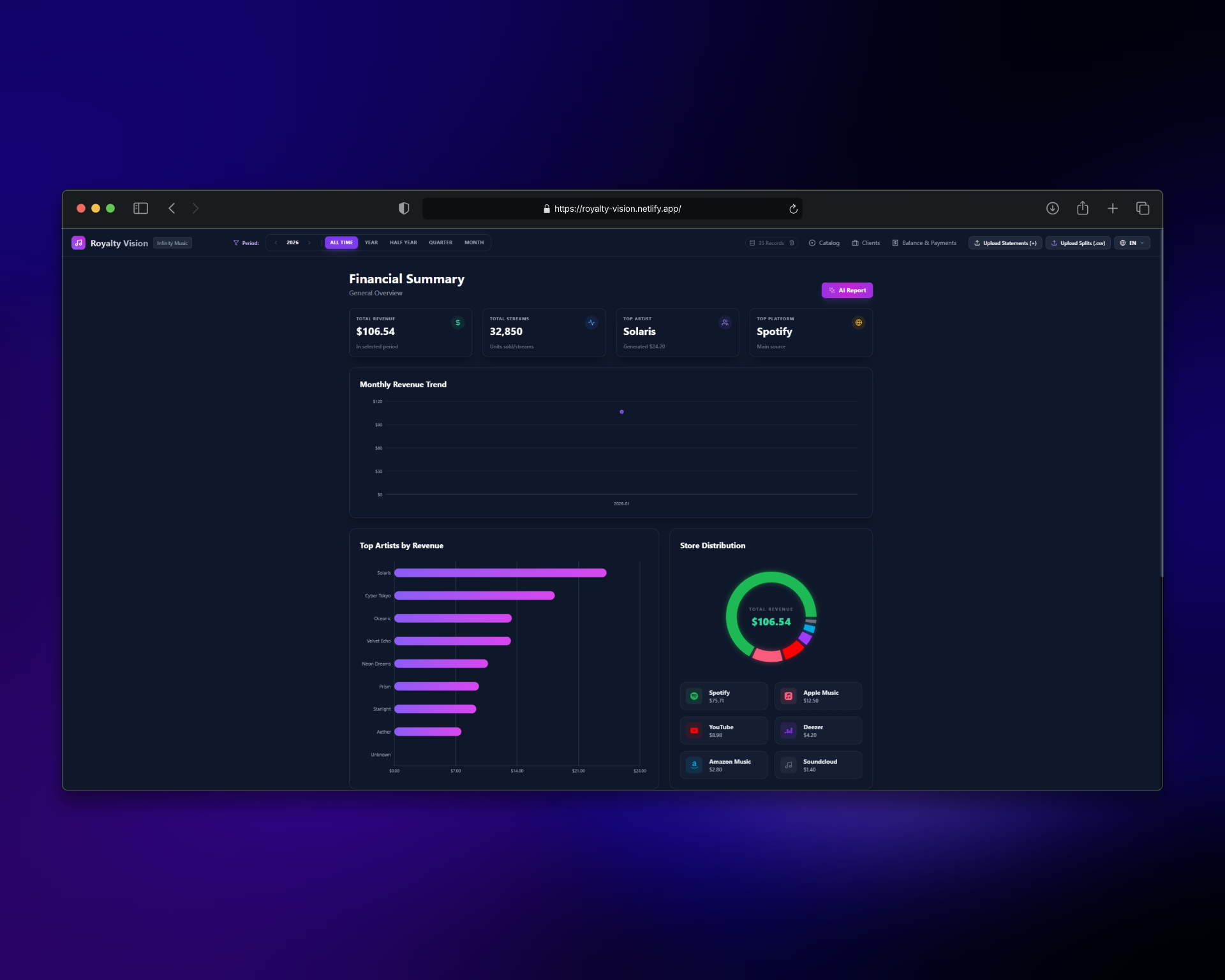Click the artist icon on Top Artist card

725,322
